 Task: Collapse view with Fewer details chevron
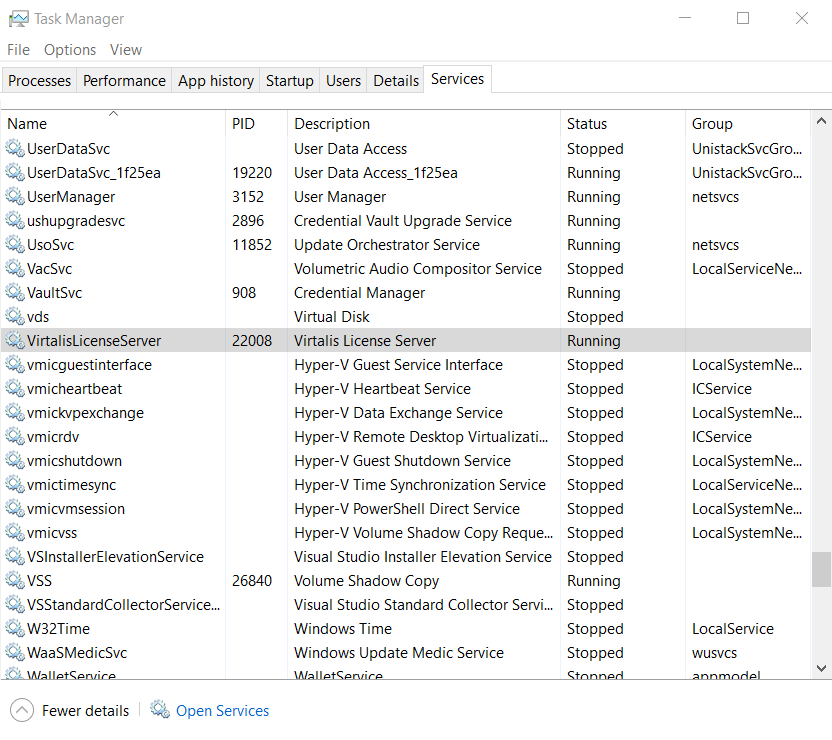(21, 710)
